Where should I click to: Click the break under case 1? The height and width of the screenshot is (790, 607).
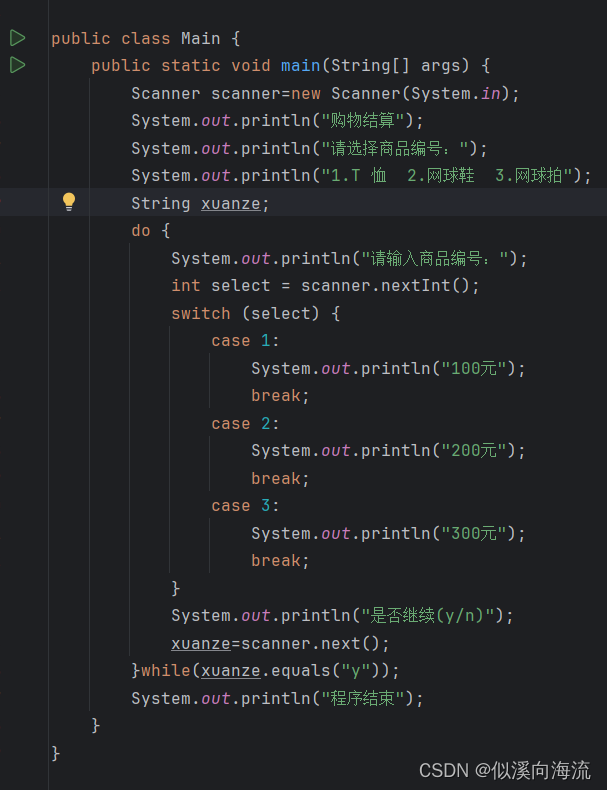tap(280, 396)
